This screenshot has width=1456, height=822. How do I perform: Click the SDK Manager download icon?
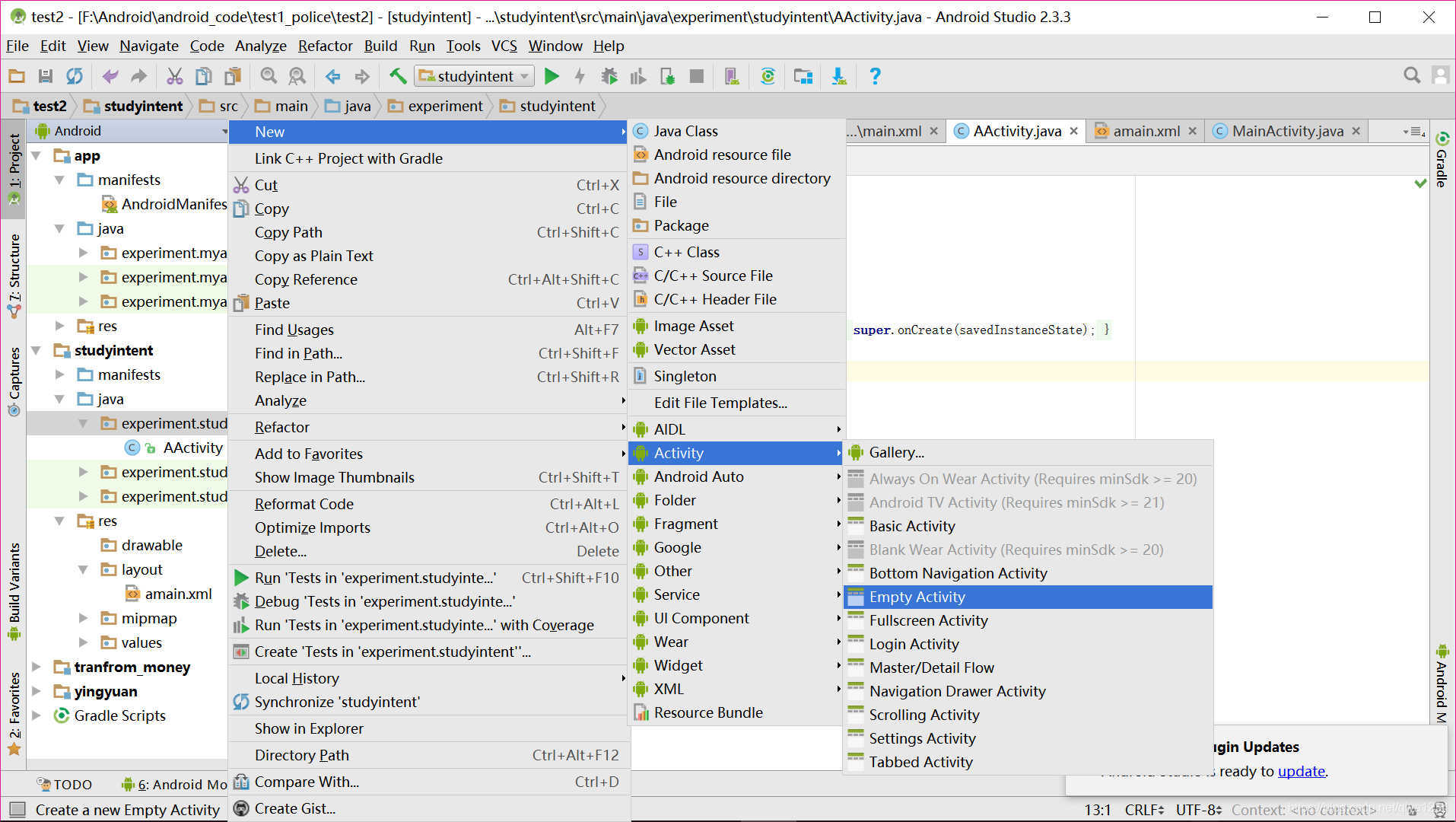838,76
